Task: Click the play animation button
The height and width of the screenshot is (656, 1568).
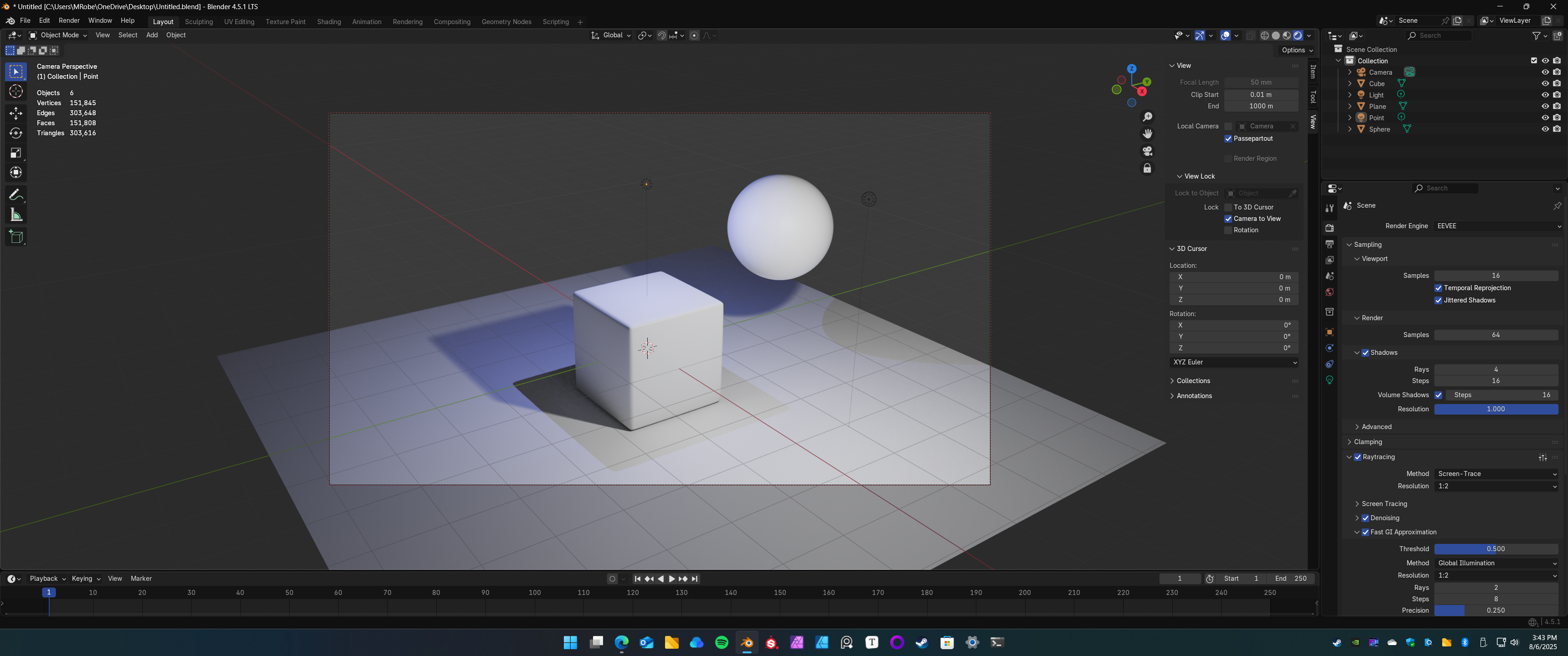Action: pos(671,579)
